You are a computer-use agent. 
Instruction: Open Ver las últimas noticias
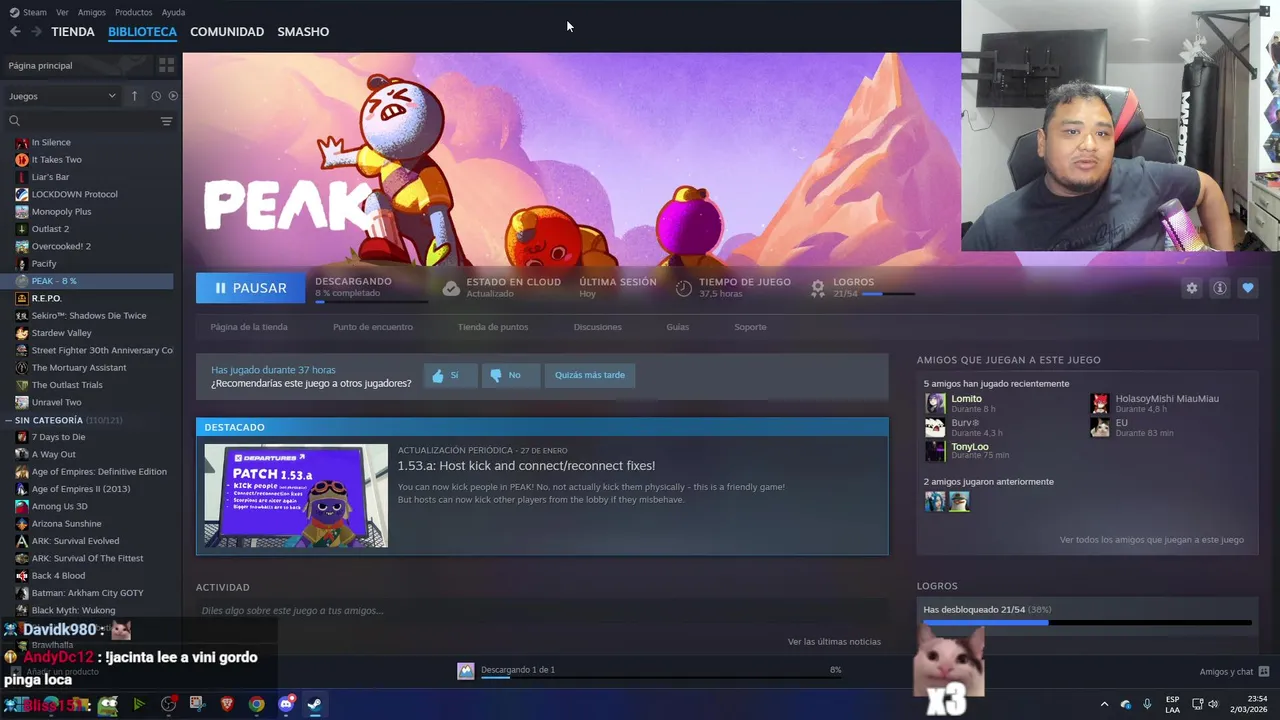[x=834, y=642]
